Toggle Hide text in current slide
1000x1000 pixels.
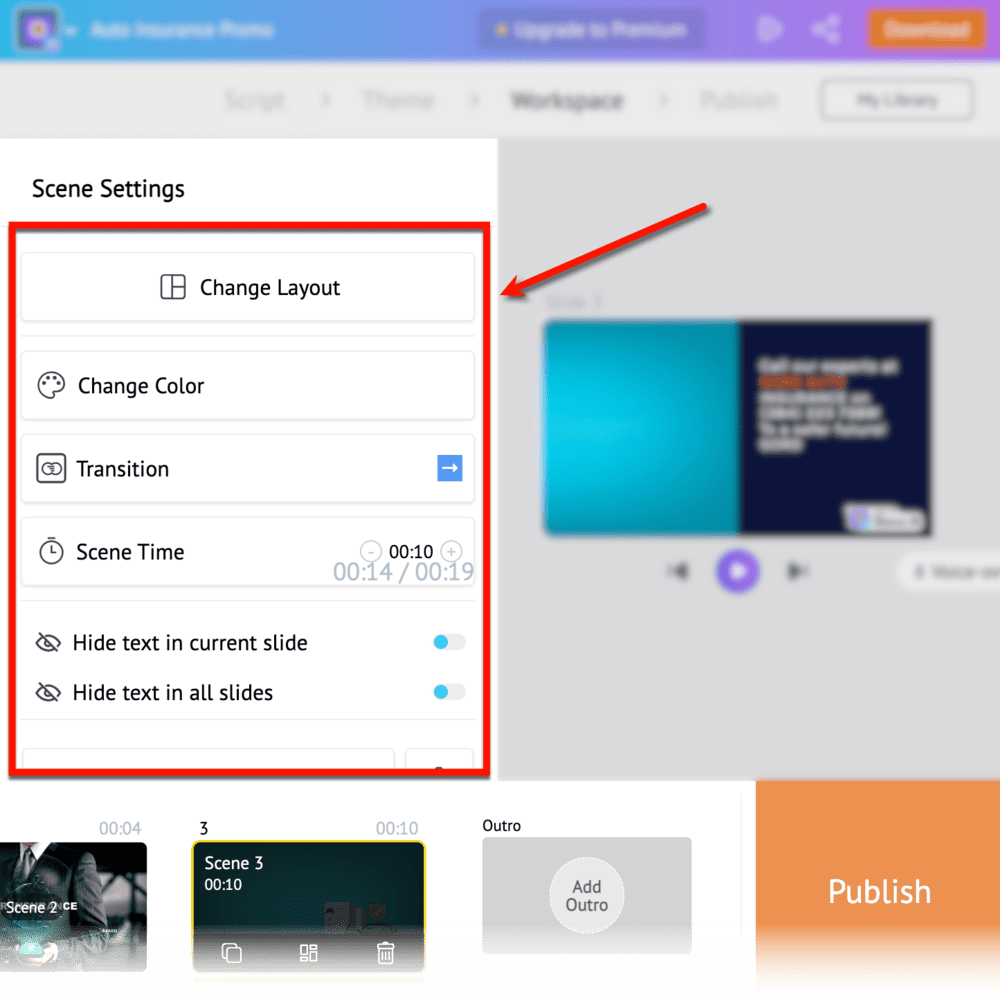[448, 642]
